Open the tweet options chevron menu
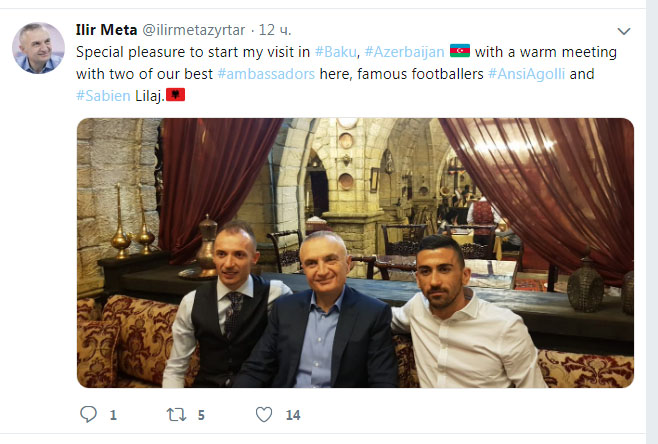Viewport: 658px width, 444px height. (624, 31)
